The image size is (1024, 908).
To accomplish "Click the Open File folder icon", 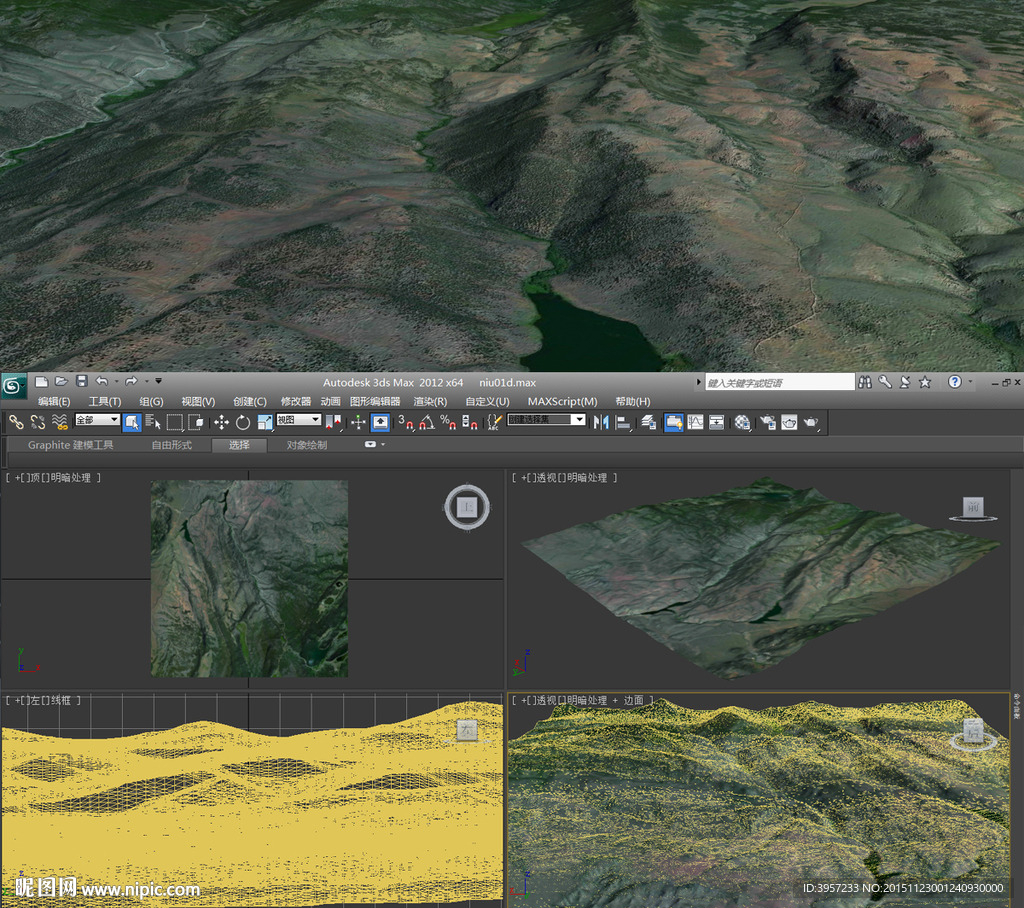I will point(61,381).
